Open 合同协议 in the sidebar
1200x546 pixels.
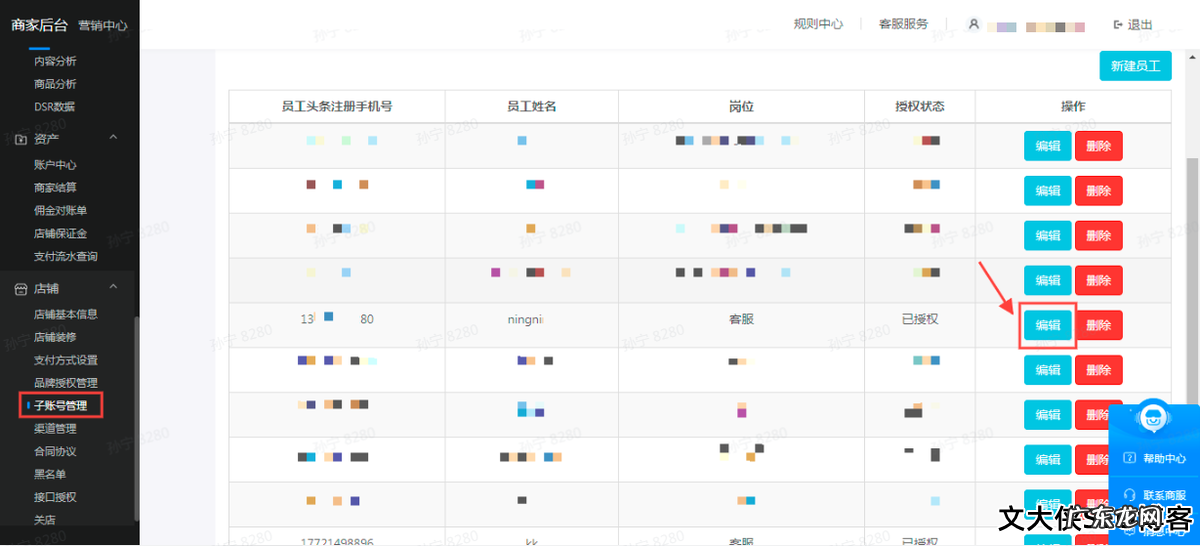(55, 451)
